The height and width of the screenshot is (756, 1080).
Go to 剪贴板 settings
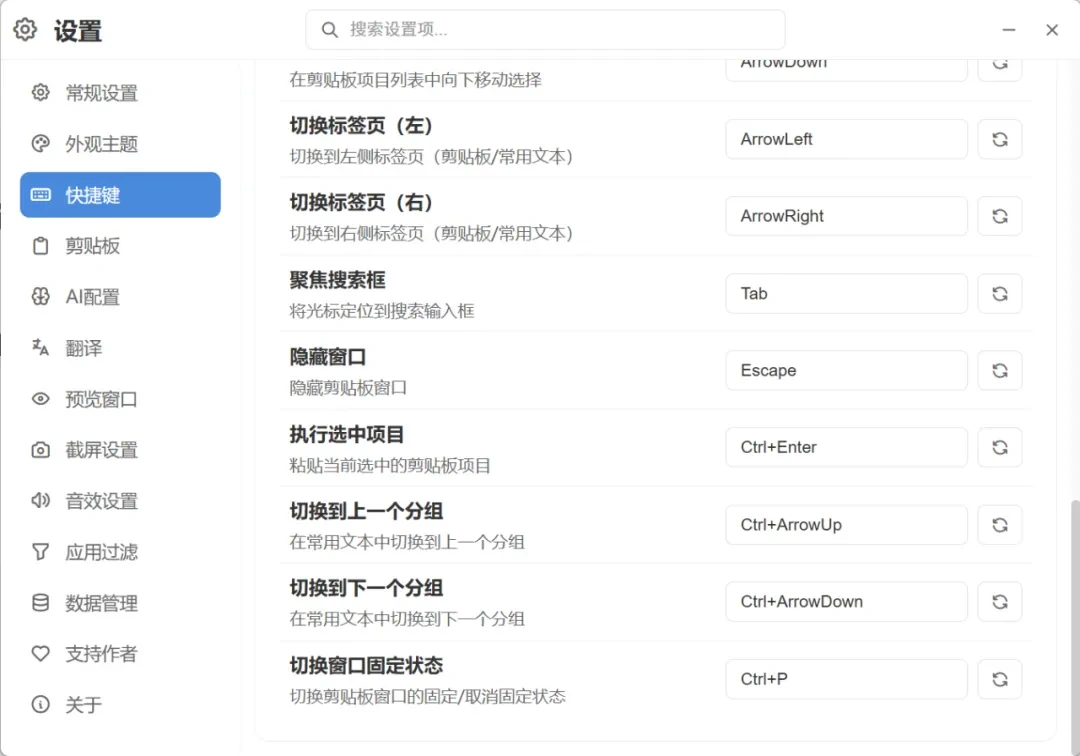coord(120,246)
